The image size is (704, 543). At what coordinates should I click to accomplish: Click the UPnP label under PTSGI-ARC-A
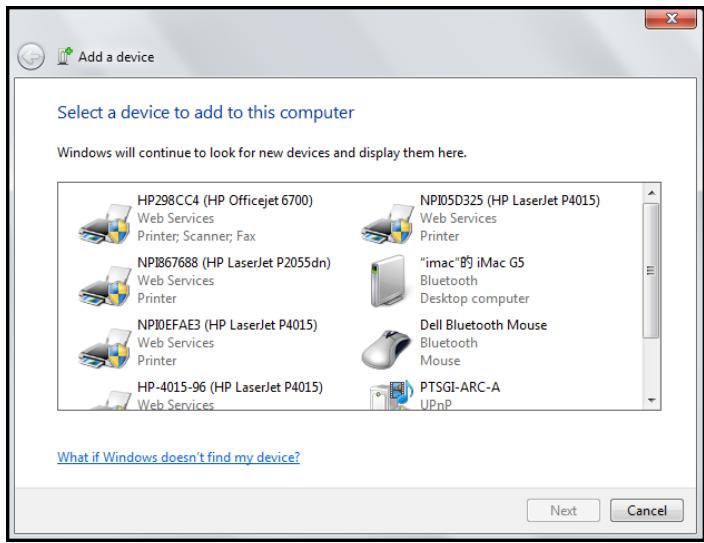pos(436,404)
